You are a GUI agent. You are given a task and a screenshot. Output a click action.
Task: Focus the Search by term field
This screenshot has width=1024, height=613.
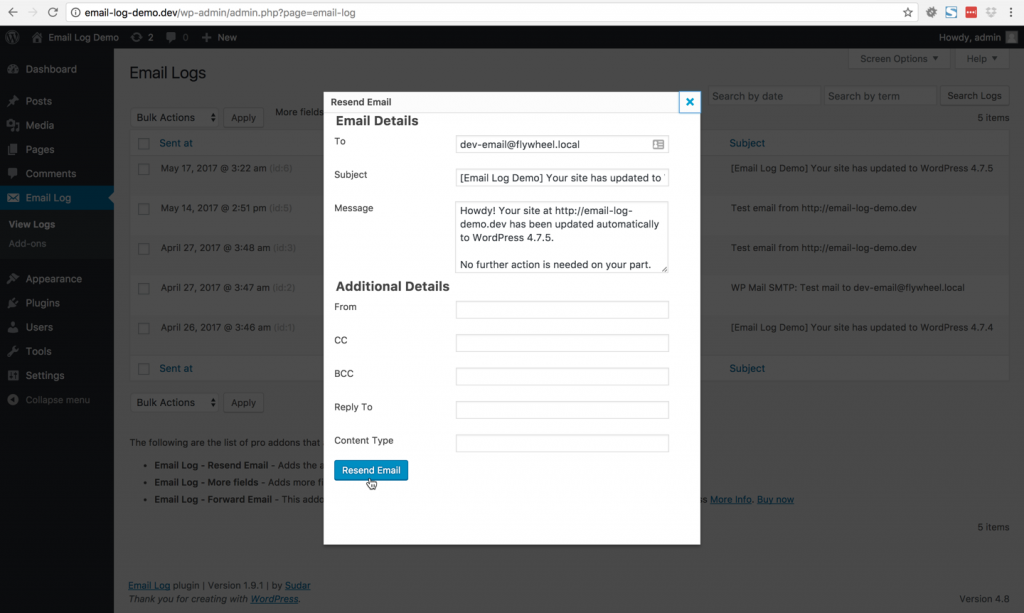coord(880,96)
